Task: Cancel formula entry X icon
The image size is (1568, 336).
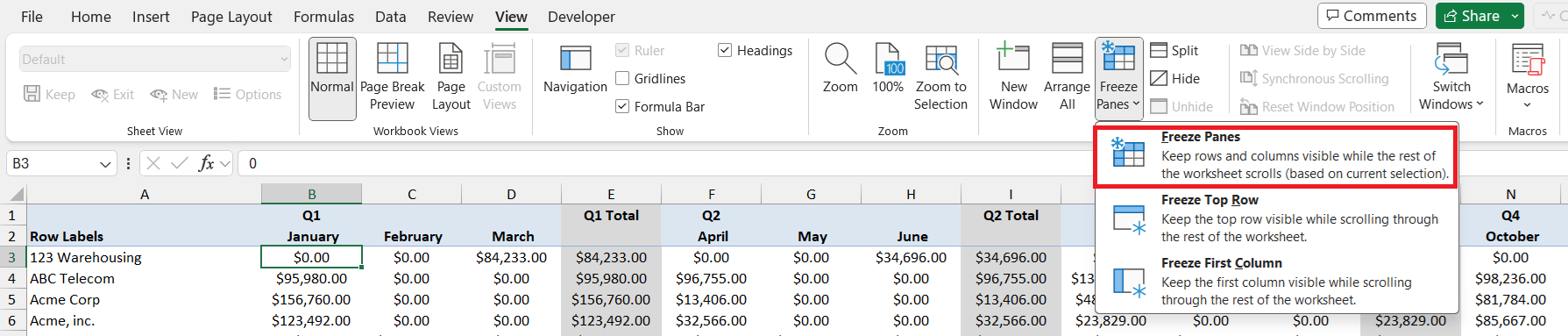Action: tap(153, 163)
